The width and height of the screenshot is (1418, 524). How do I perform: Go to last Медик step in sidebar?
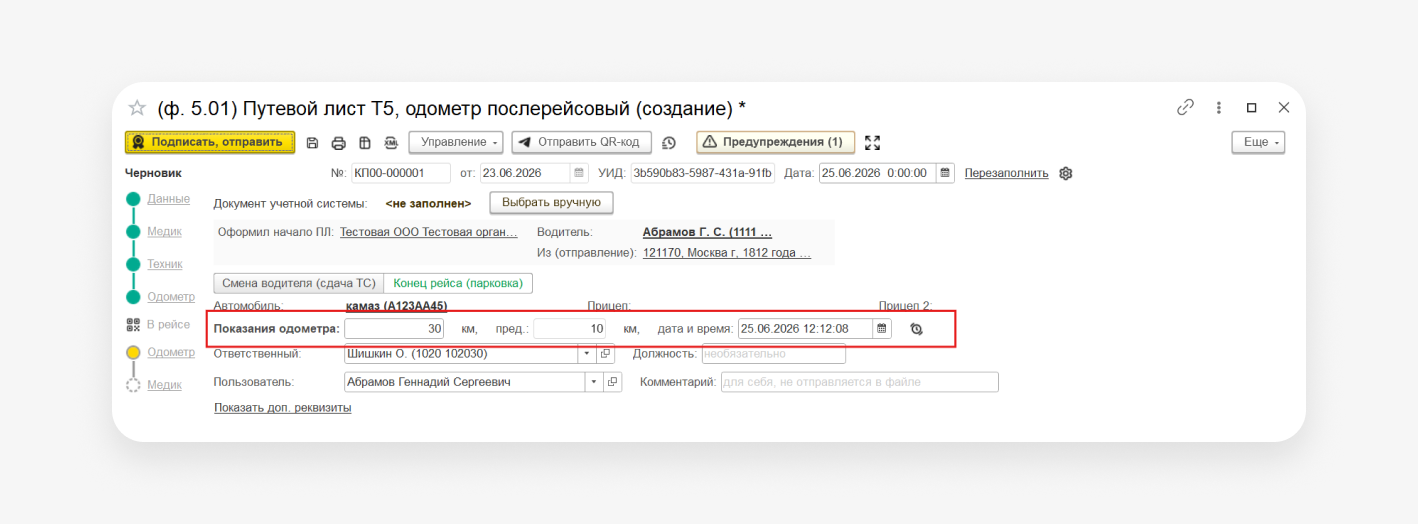pos(164,385)
